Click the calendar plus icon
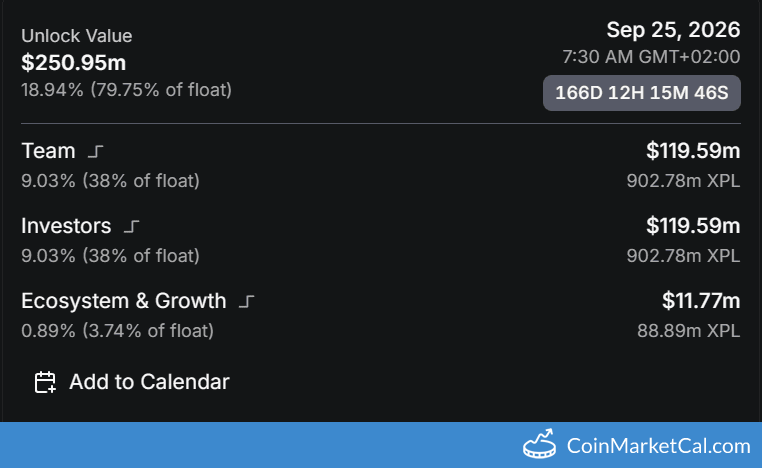762x468 pixels. 45,382
